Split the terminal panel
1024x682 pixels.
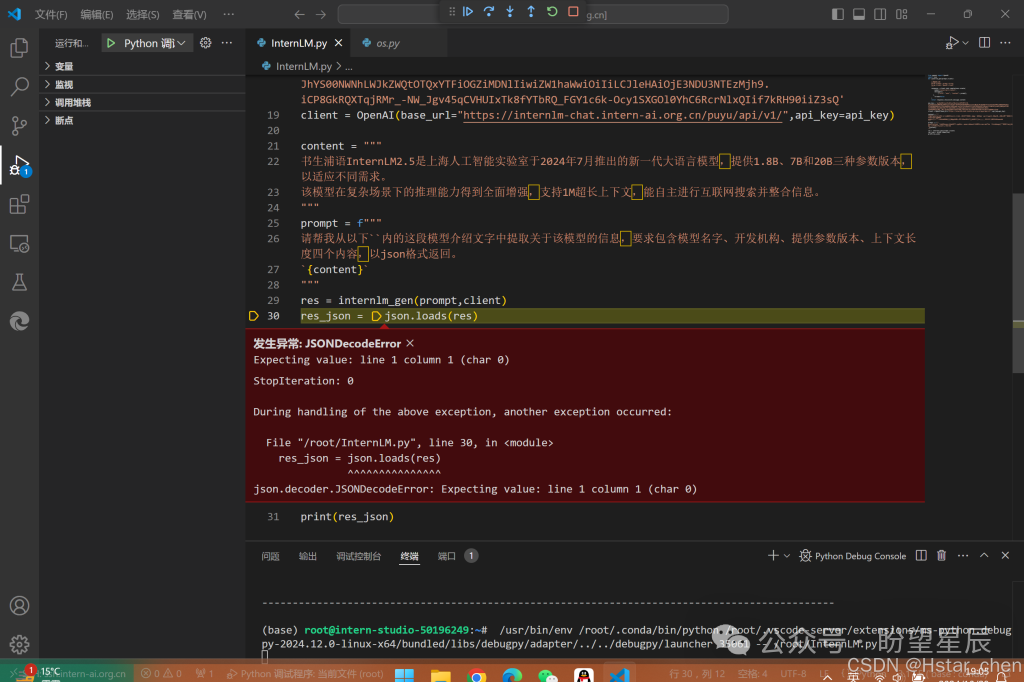[x=921, y=556]
